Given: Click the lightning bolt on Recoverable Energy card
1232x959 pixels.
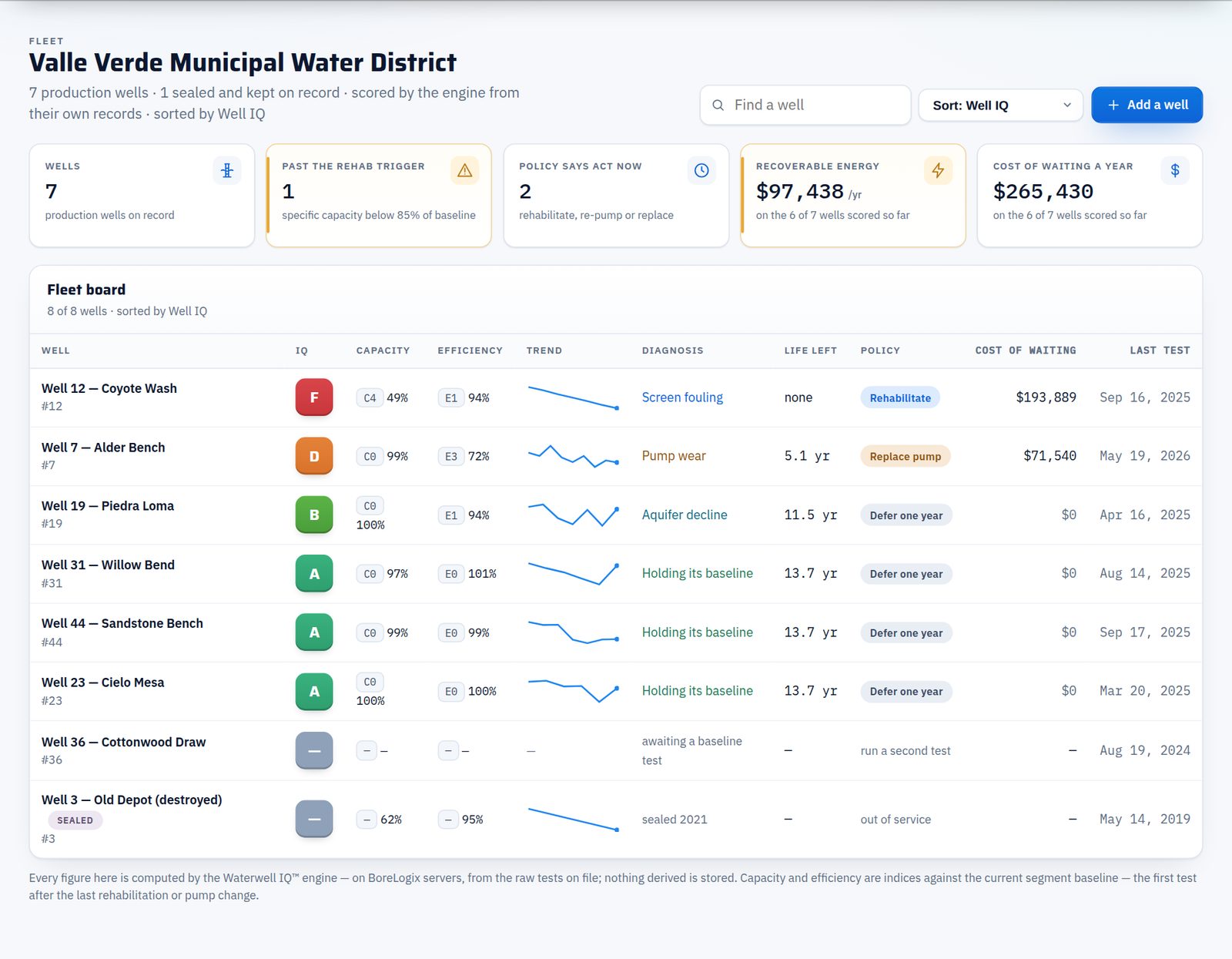Looking at the screenshot, I should pos(938,170).
